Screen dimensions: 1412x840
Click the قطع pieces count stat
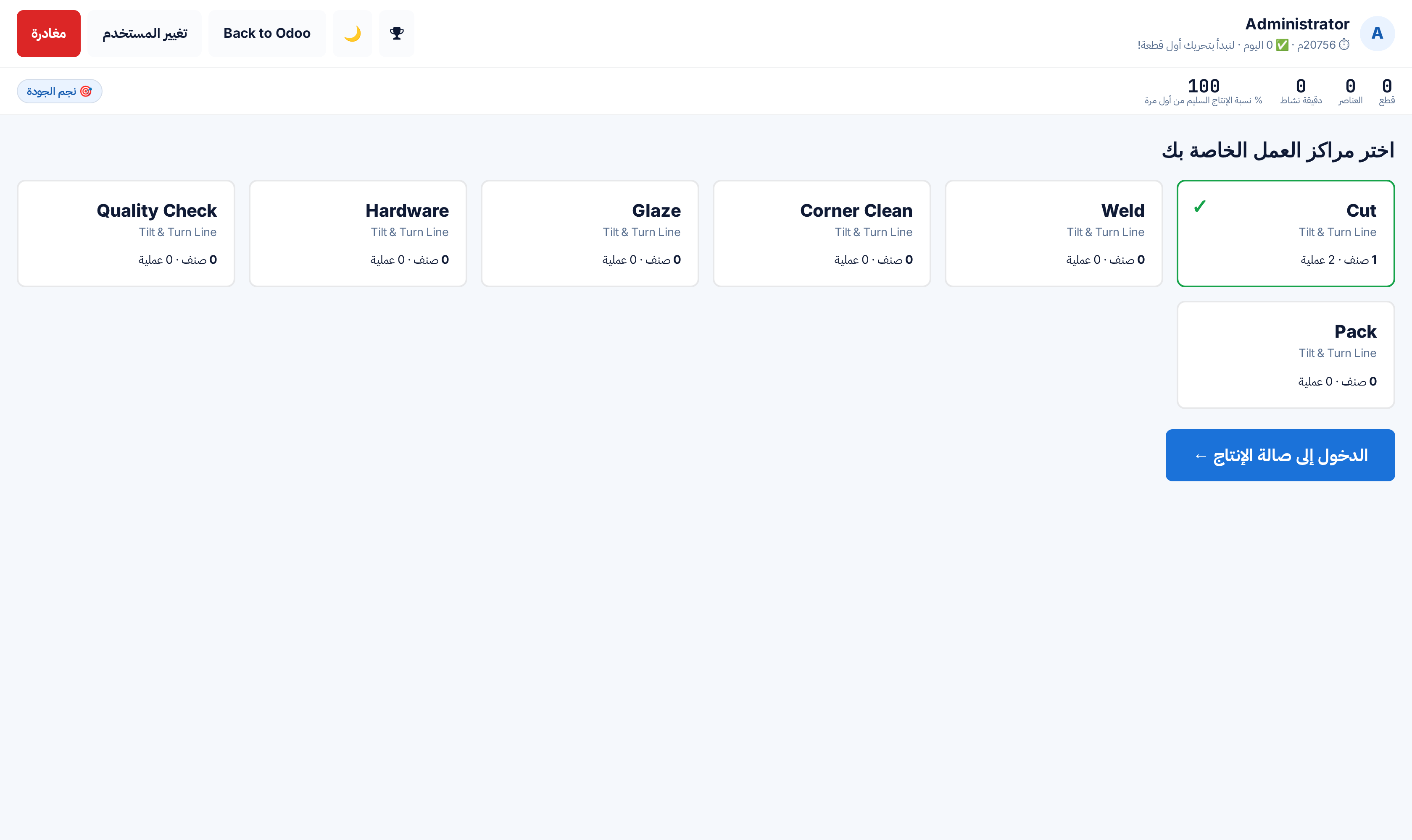click(1386, 92)
